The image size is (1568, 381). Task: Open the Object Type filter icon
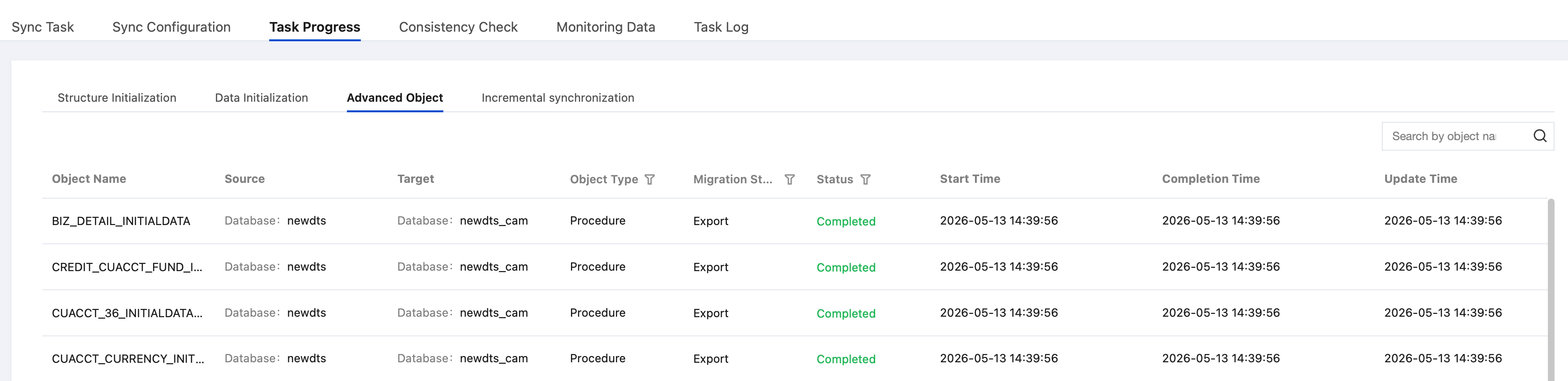[650, 179]
